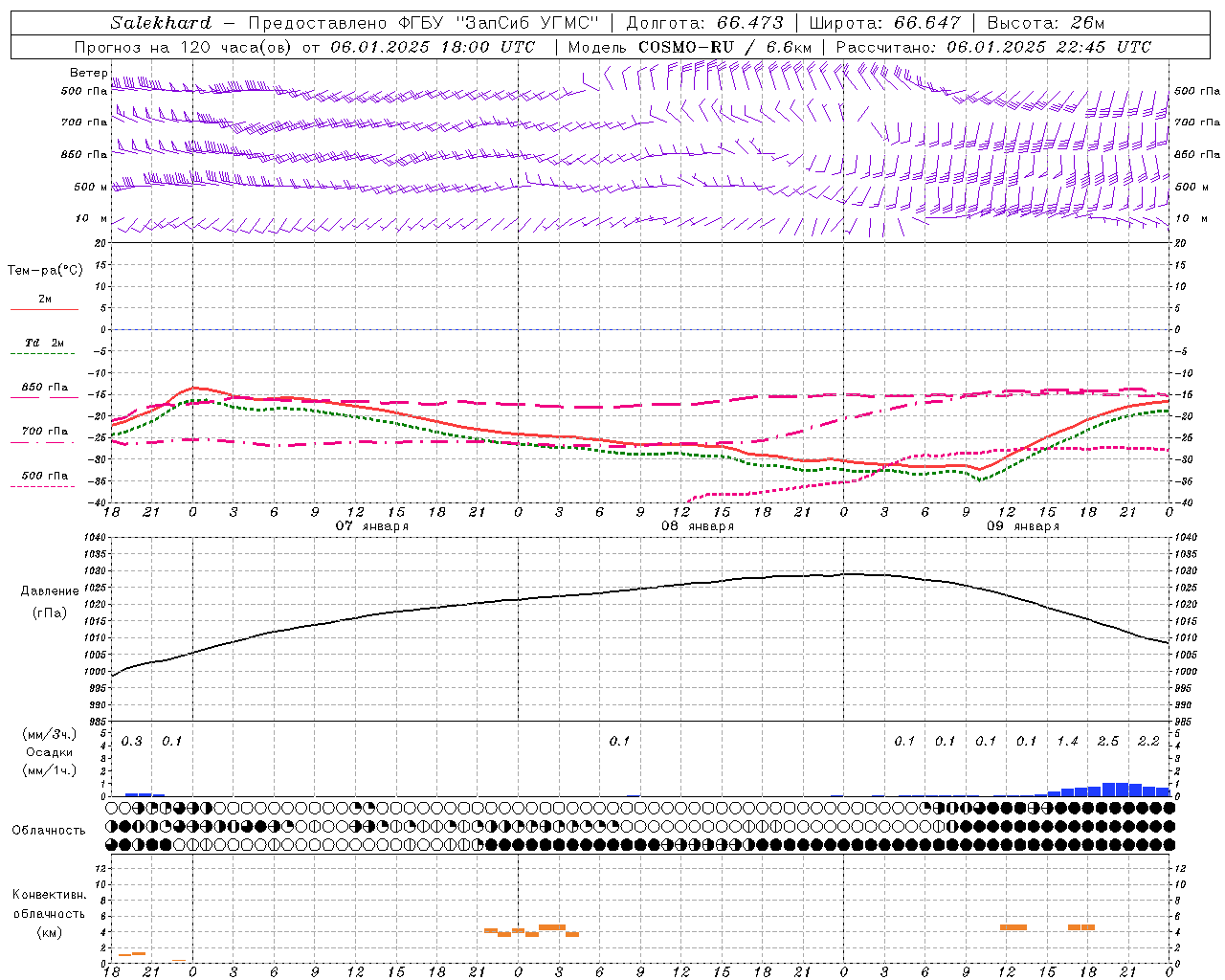Click the 0.3 precipitation total
This screenshot has width=1225, height=980.
[x=132, y=742]
